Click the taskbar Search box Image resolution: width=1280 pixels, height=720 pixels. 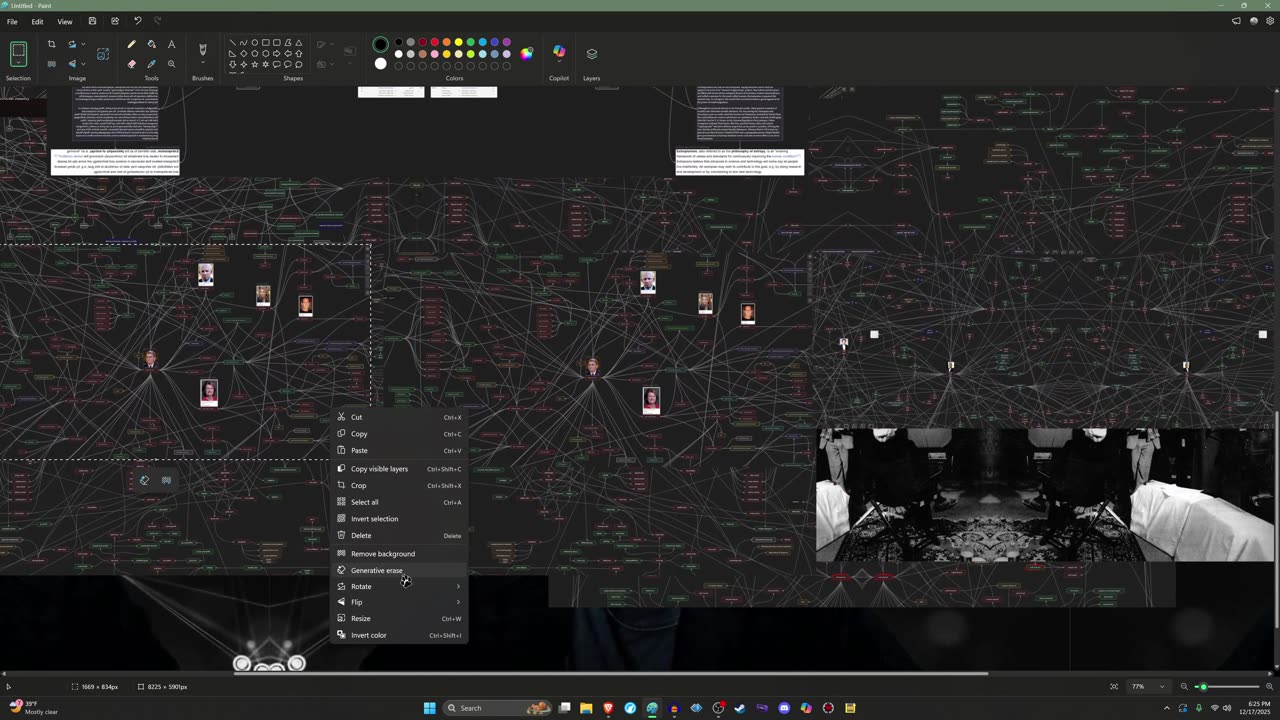pos(498,708)
